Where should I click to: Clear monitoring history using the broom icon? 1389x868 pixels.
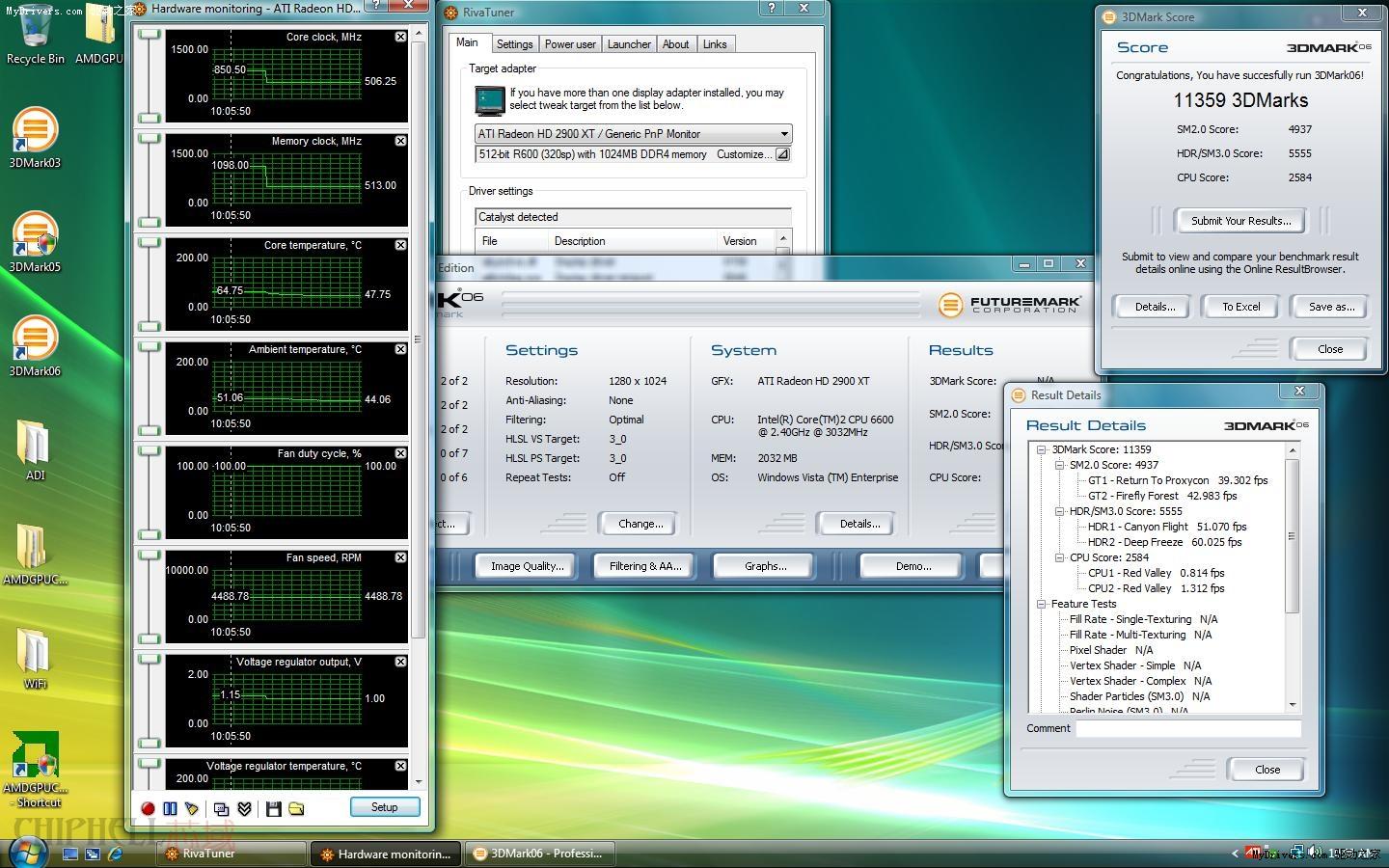pos(192,808)
